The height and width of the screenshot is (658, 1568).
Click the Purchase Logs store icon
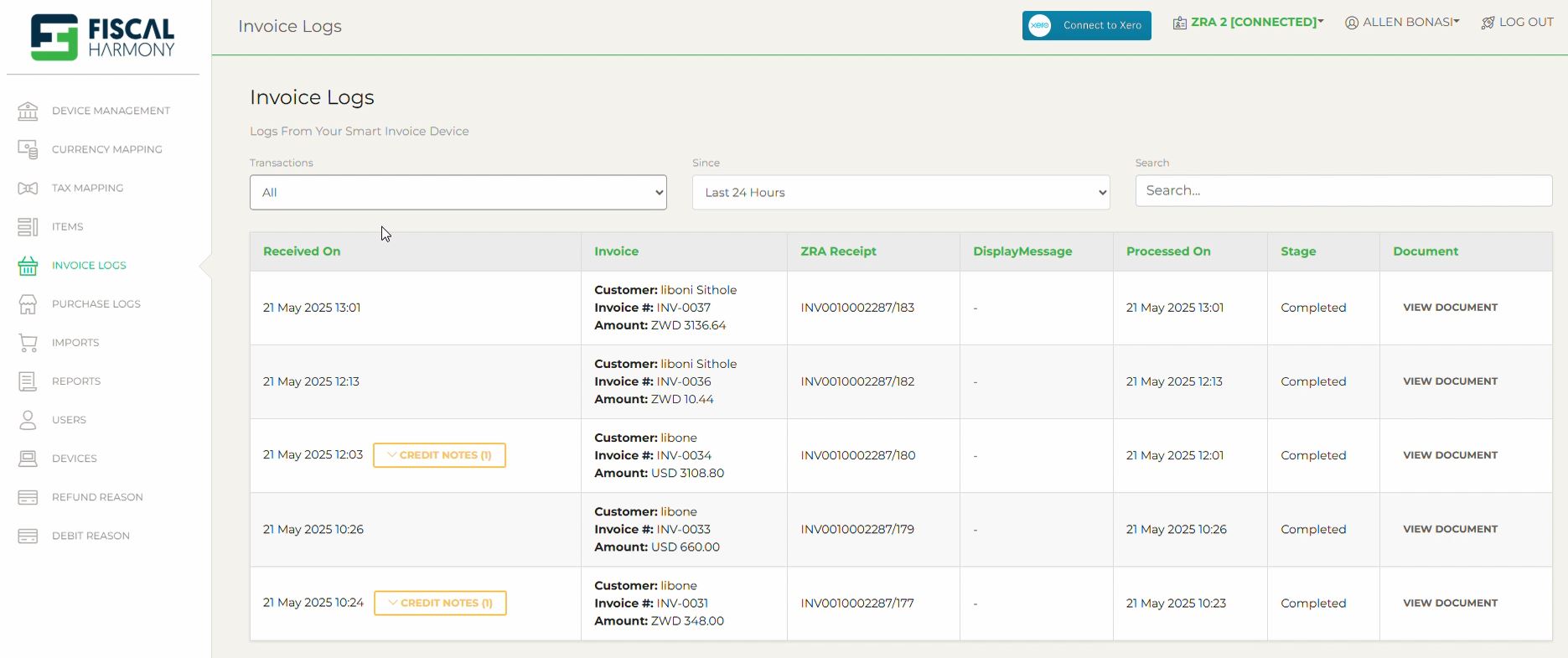pos(28,303)
